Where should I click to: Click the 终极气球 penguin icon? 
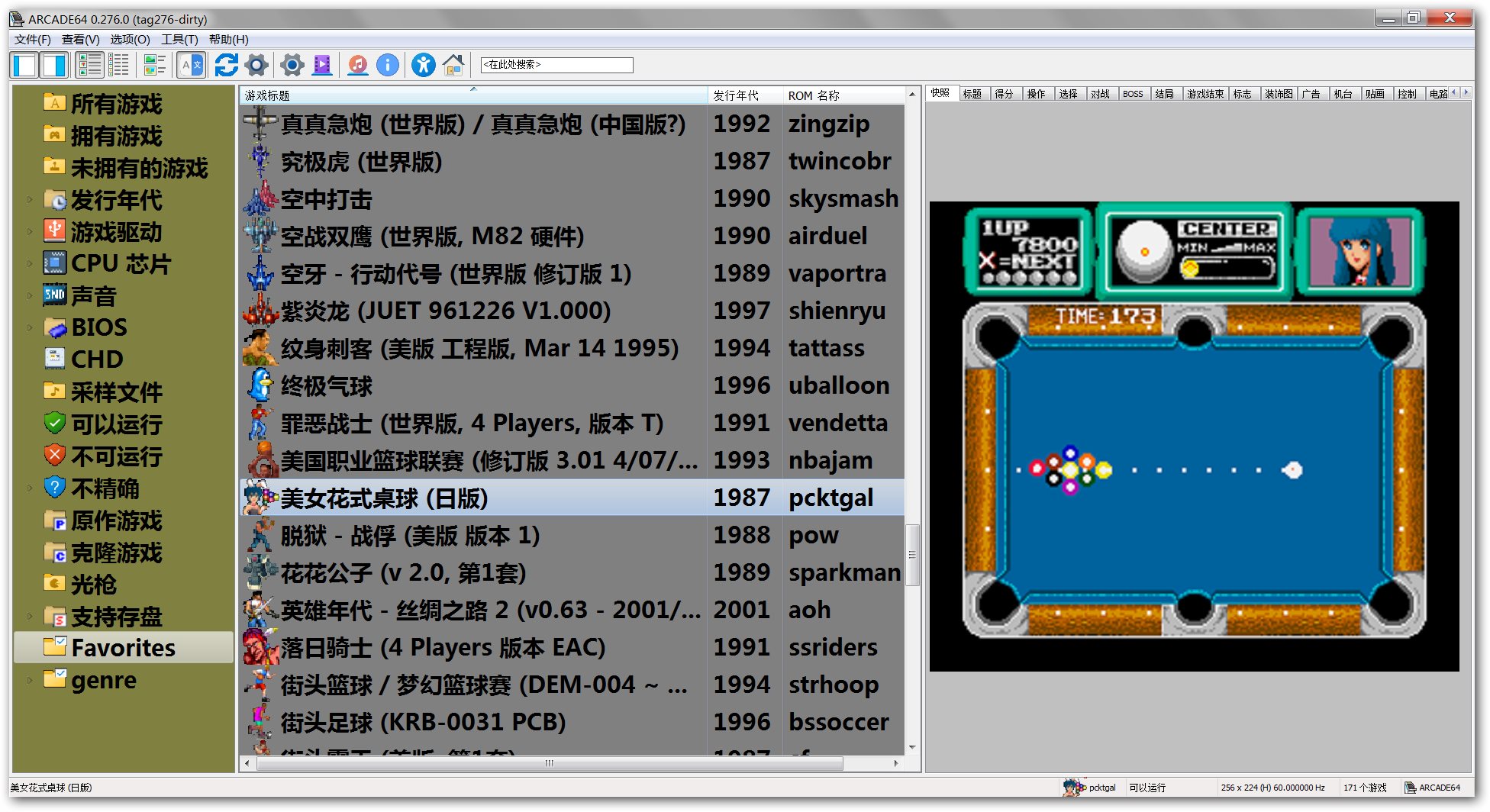(x=260, y=385)
